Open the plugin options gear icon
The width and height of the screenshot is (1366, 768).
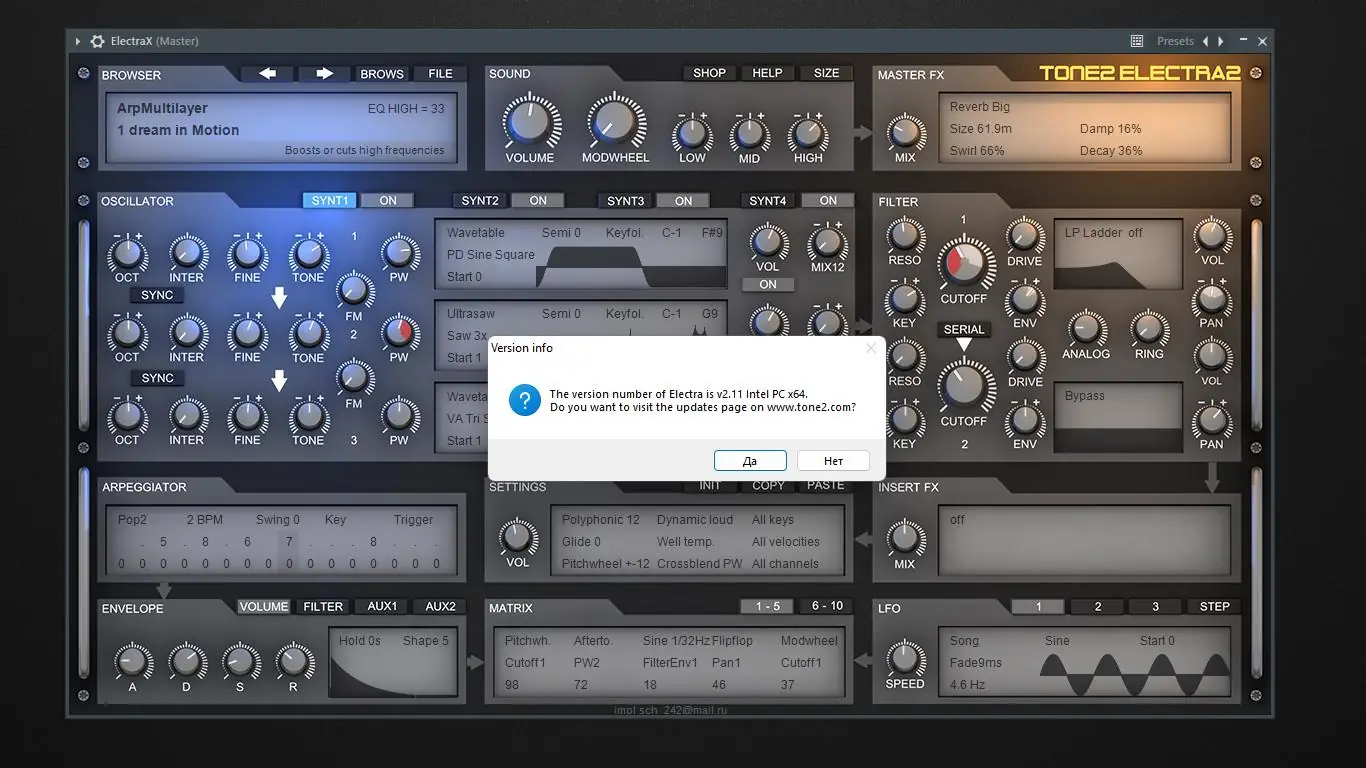coord(97,41)
